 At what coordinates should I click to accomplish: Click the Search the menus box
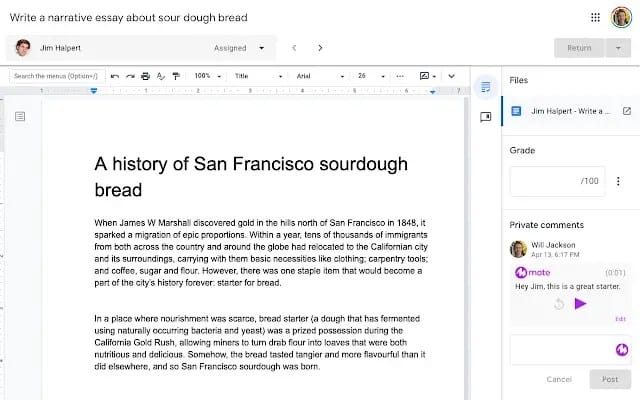coord(55,76)
